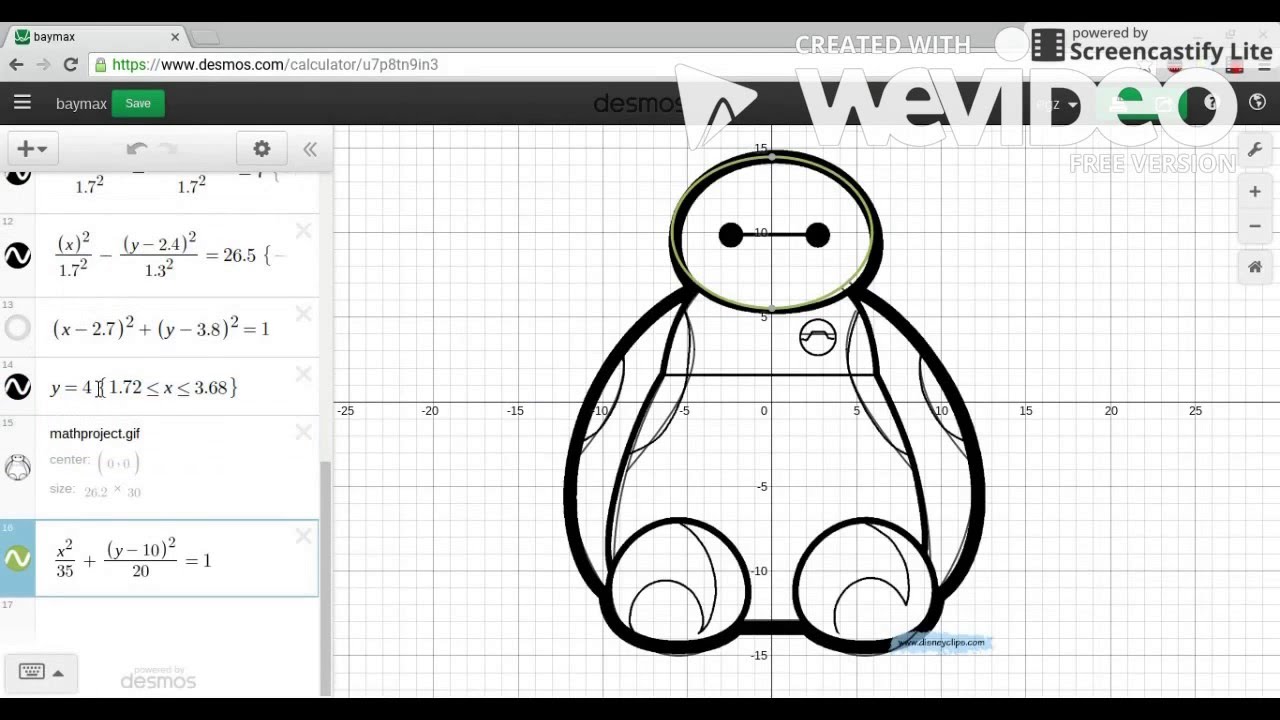Screen dimensions: 1280x720
Task: Click the redo arrow
Action: (x=167, y=149)
